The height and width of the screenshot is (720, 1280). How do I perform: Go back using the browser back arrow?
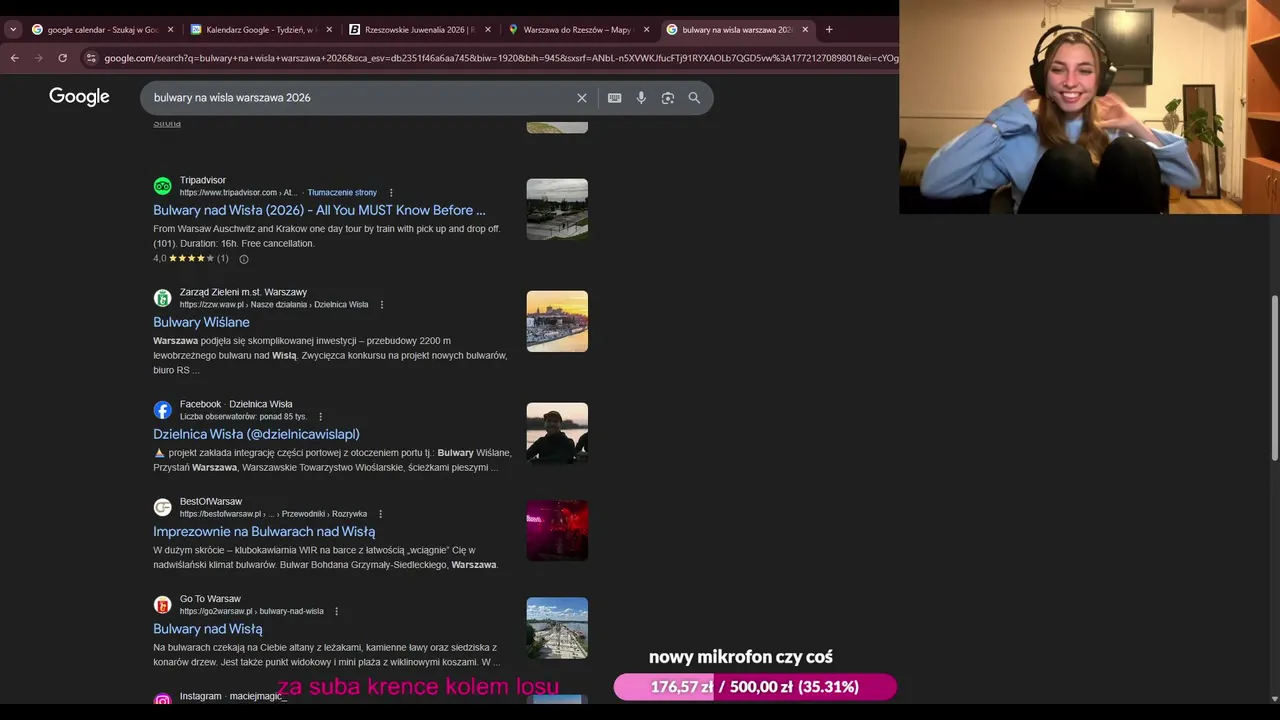(14, 58)
